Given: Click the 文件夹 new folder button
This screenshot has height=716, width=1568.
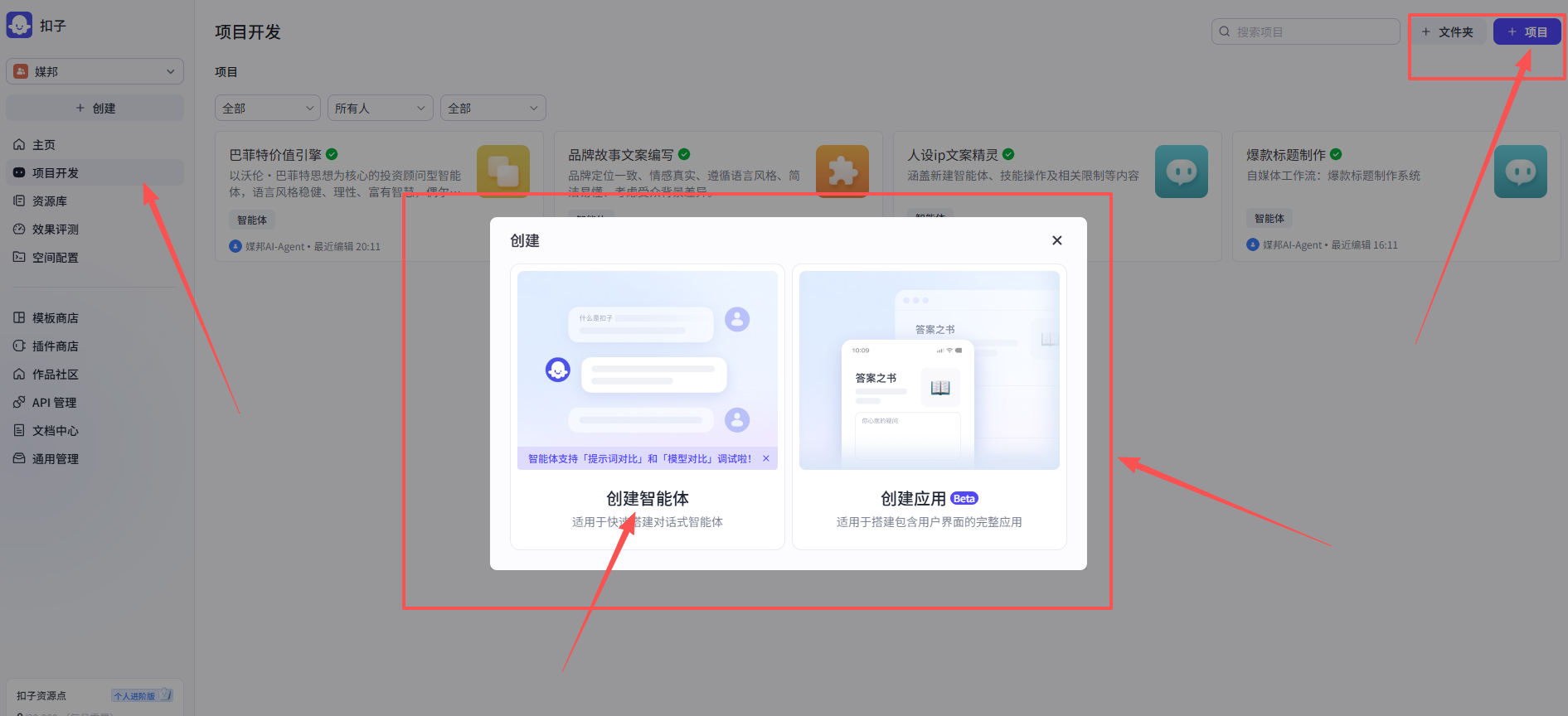Looking at the screenshot, I should pos(1447,31).
